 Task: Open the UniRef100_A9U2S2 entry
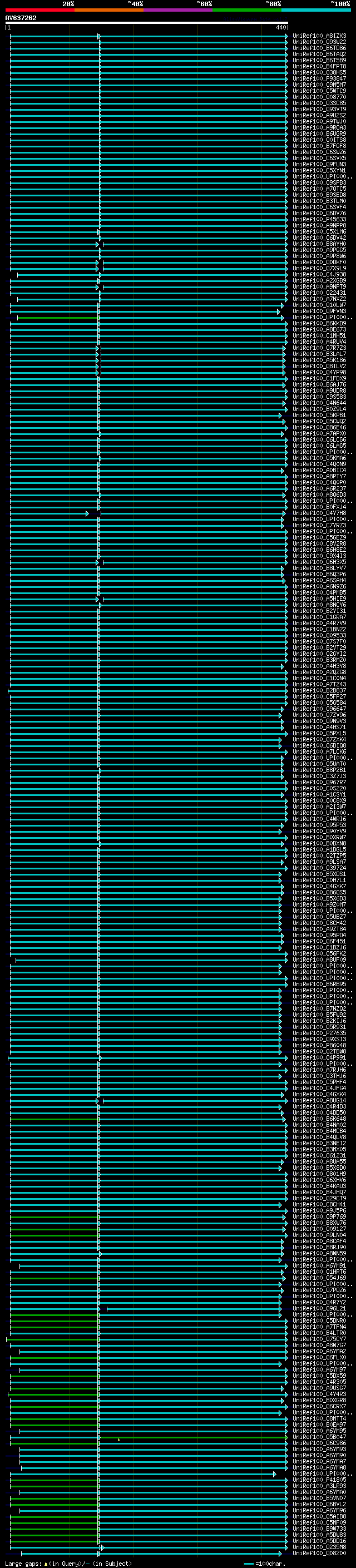[319, 115]
